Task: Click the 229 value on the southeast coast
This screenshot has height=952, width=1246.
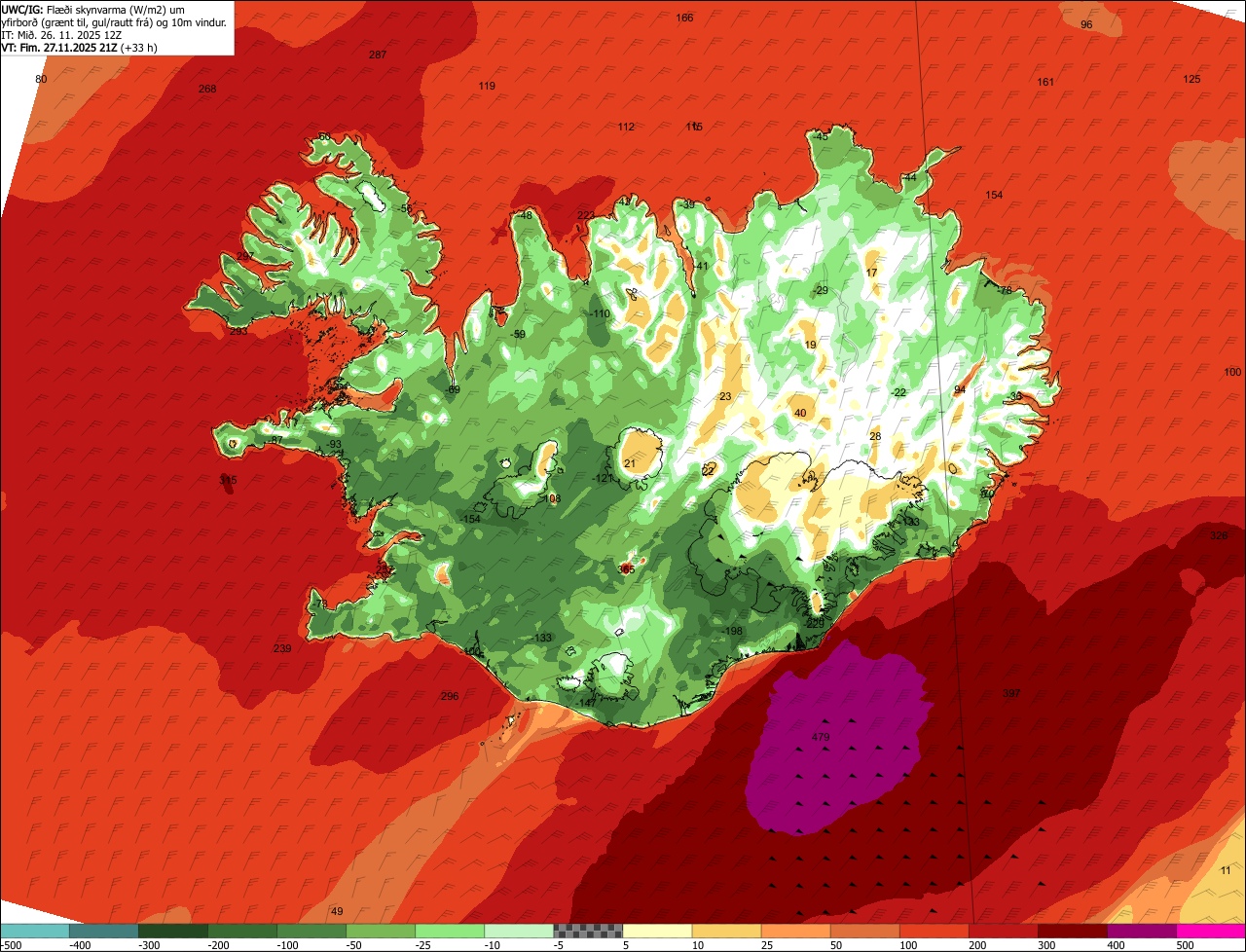Action: coord(815,623)
